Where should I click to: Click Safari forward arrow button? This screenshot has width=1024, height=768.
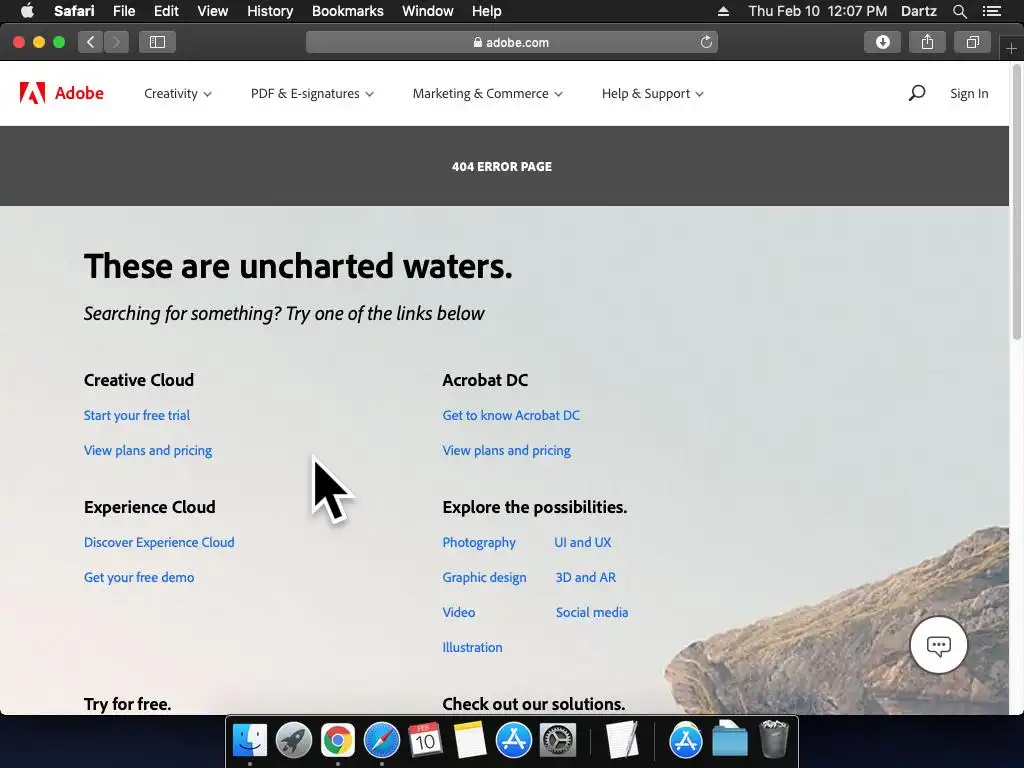[x=116, y=42]
